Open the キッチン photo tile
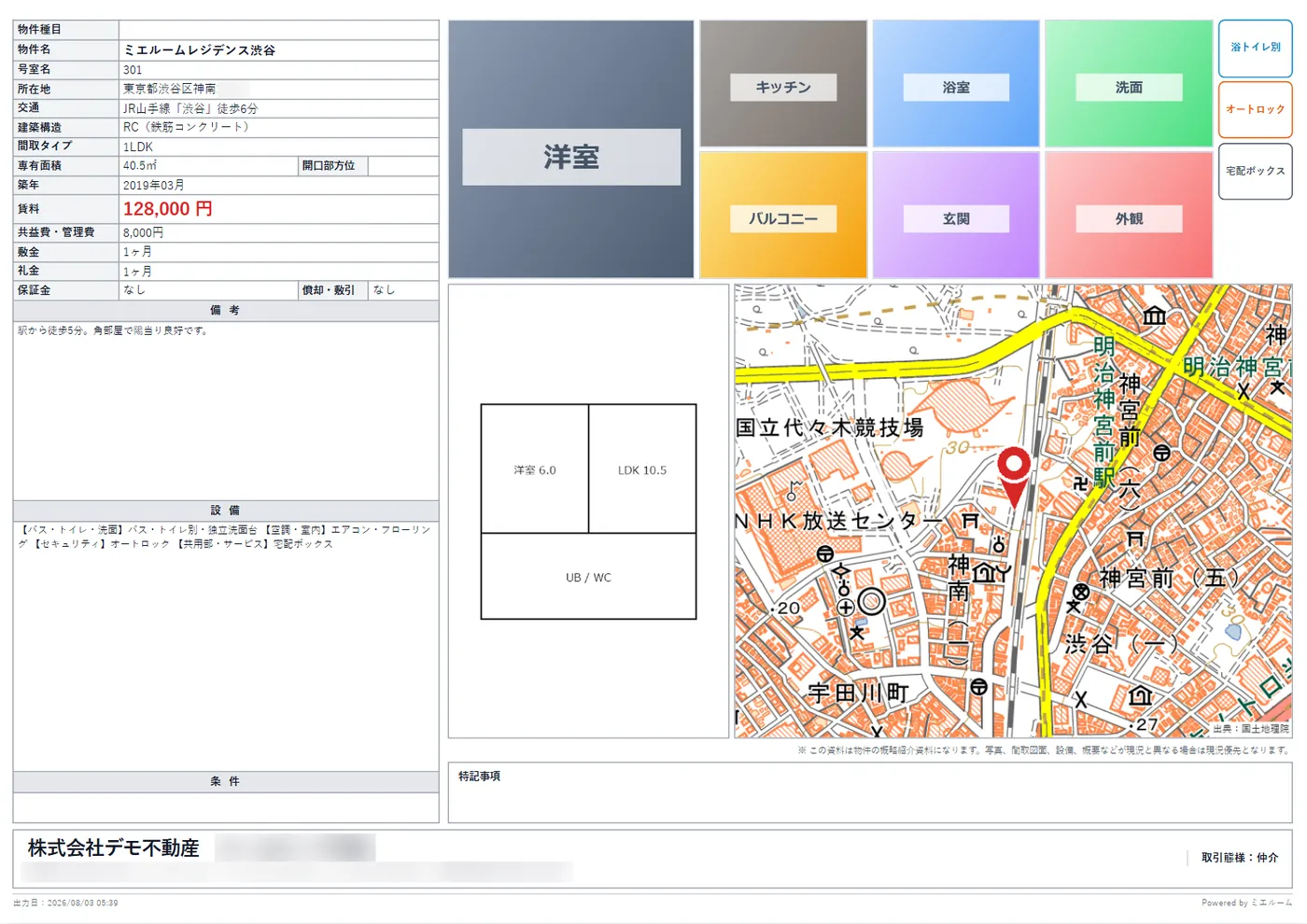Screen dimensions: 1307x924 [783, 84]
